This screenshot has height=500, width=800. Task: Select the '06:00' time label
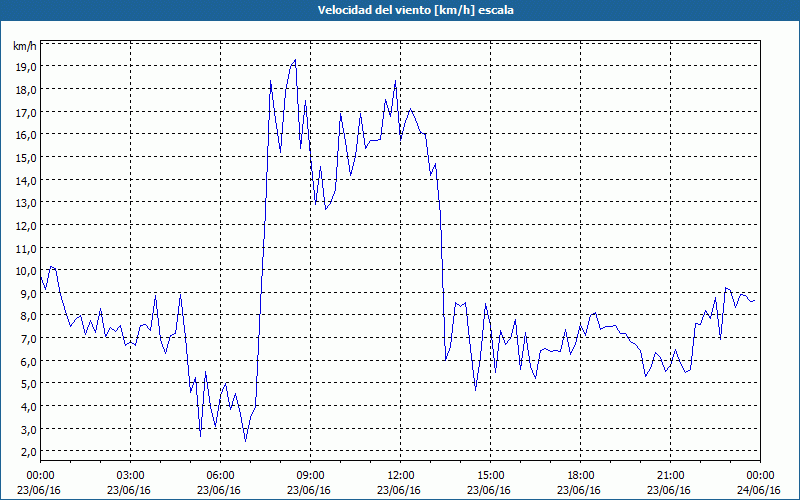(220, 476)
